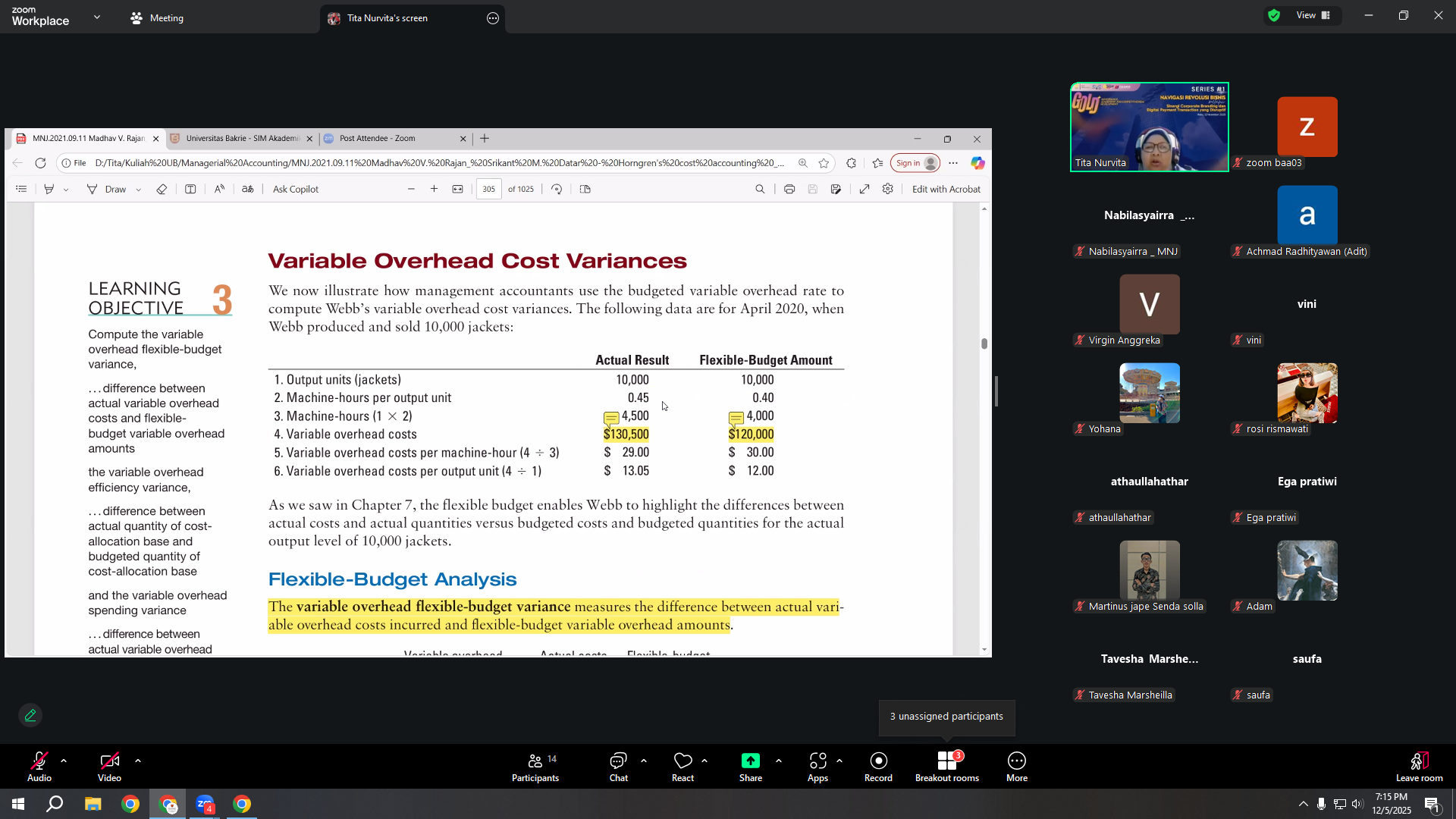Select the PDF Erase tool

162,189
